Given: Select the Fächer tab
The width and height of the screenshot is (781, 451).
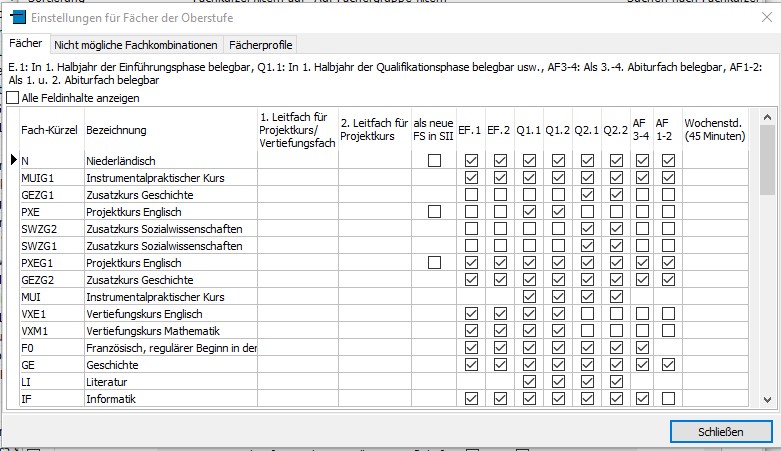Looking at the screenshot, I should click(26, 45).
